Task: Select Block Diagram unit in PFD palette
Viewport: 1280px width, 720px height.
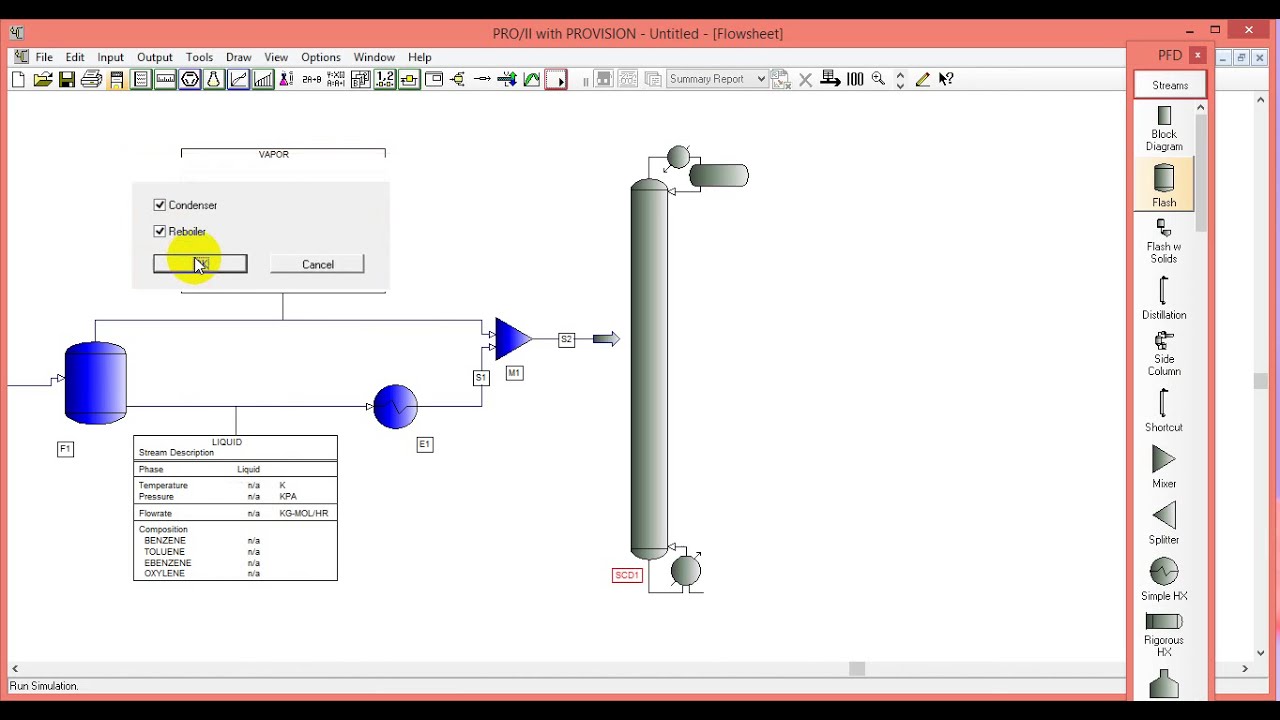Action: (x=1164, y=129)
